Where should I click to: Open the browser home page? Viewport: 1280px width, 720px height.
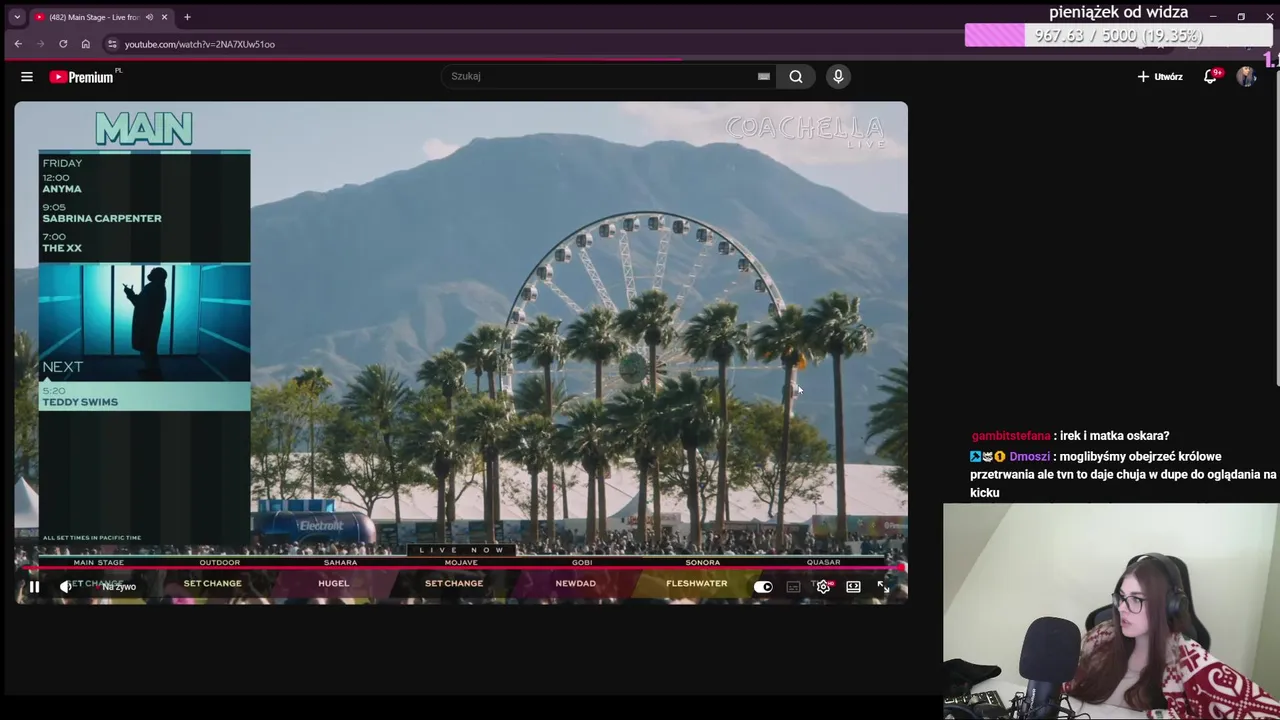click(x=85, y=44)
